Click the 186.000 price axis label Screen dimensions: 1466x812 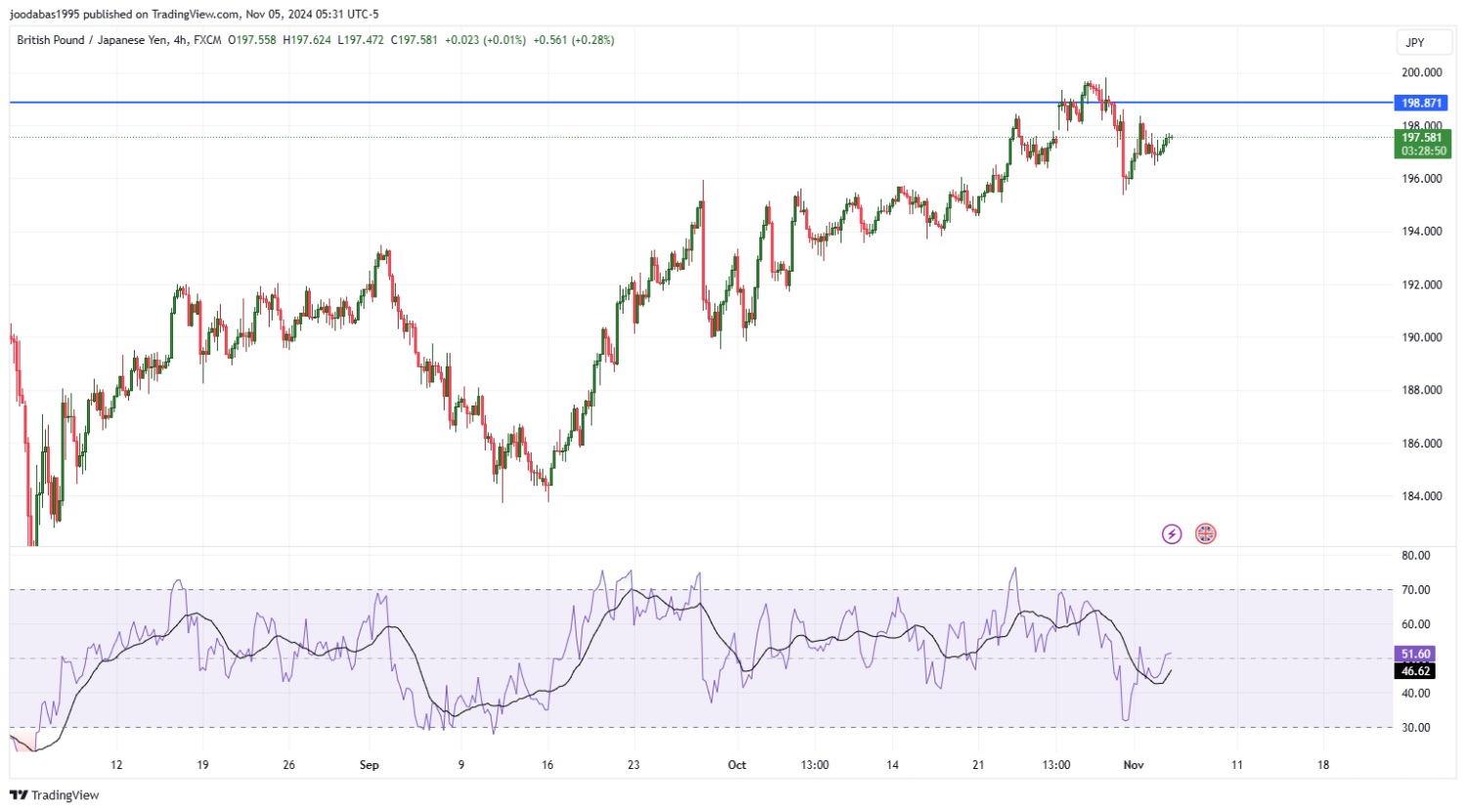[x=1421, y=444]
